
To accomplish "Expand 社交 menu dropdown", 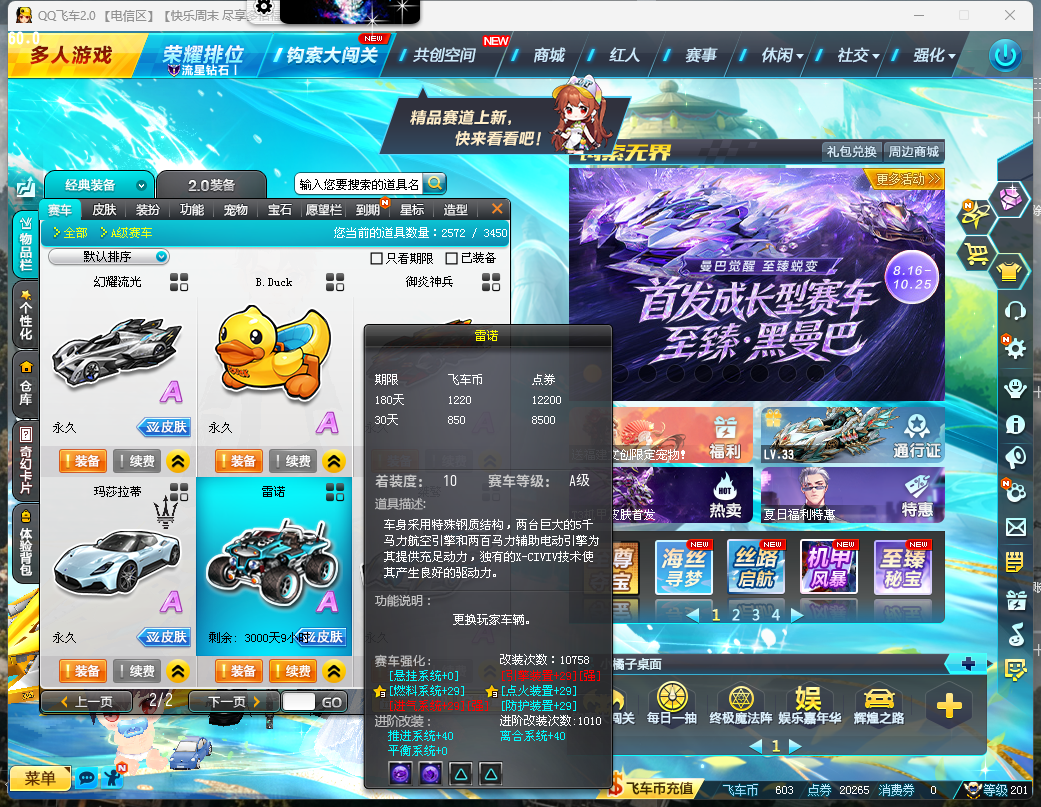I will coord(876,56).
